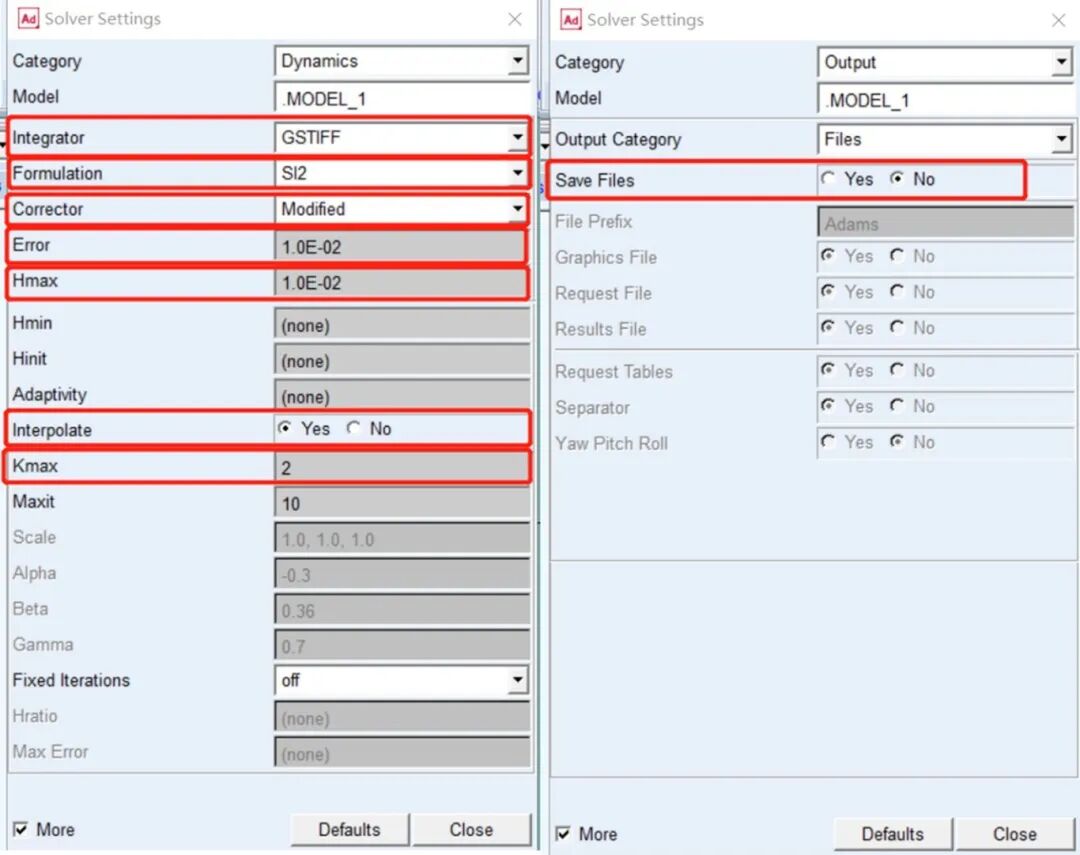Open the Formulation dropdown set to SI2

[x=402, y=174]
